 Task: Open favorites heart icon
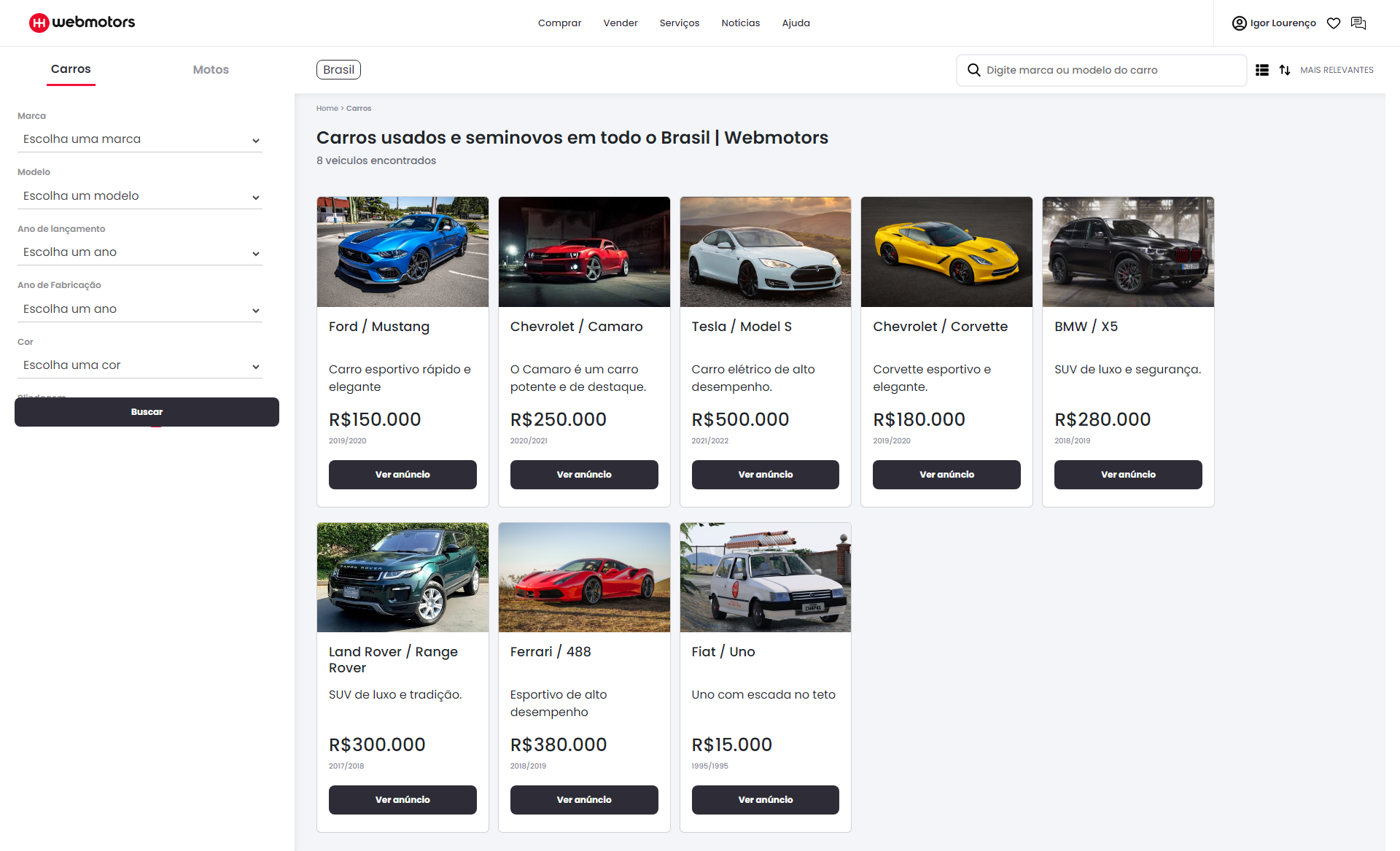click(x=1334, y=23)
